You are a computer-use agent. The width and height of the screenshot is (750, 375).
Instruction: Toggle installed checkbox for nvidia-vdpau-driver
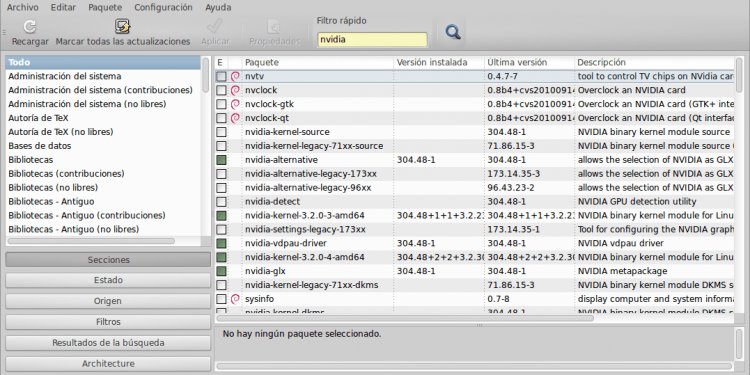[221, 243]
